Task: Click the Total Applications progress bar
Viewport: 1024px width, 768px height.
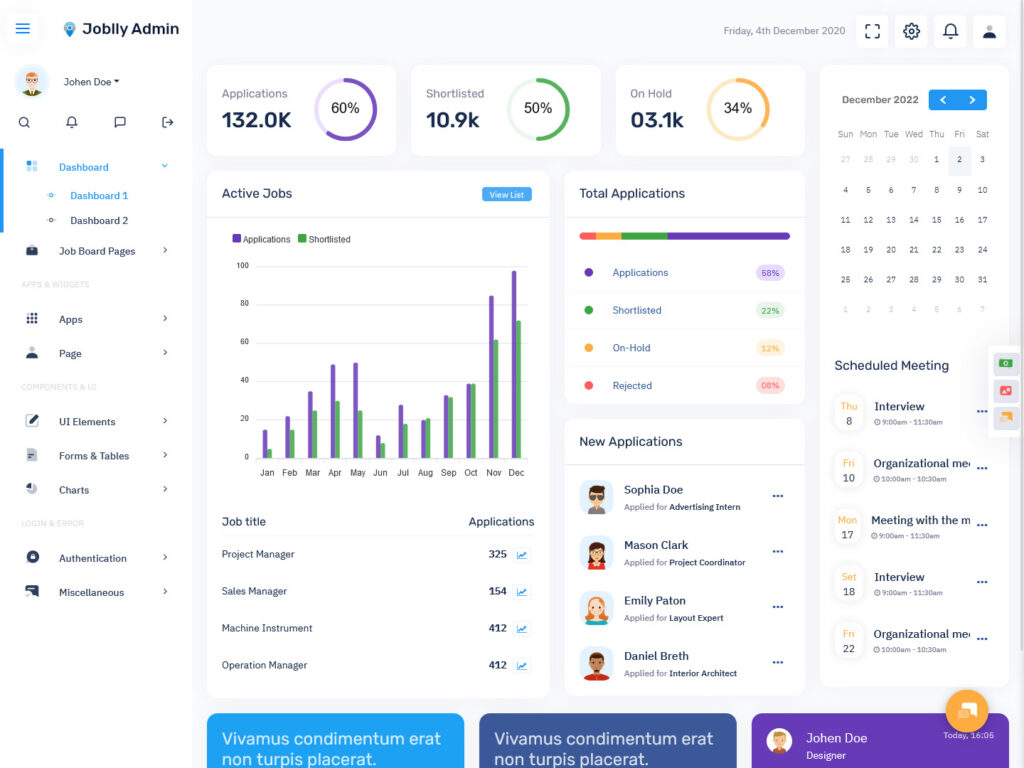Action: tap(684, 235)
